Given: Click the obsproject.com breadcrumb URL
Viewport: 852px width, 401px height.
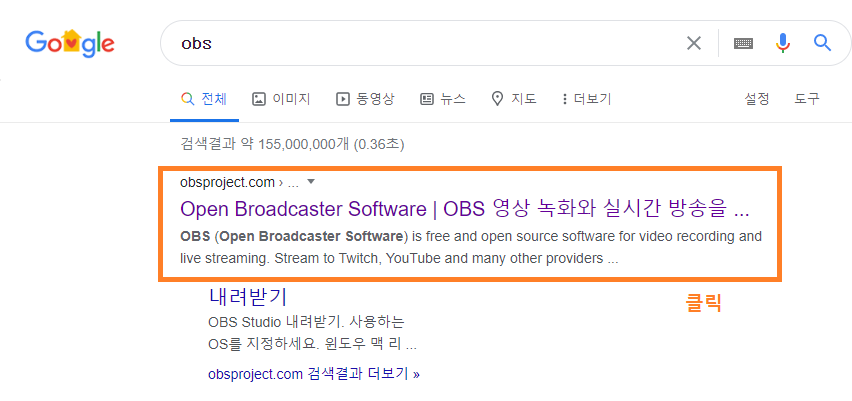Looking at the screenshot, I should coord(239,183).
